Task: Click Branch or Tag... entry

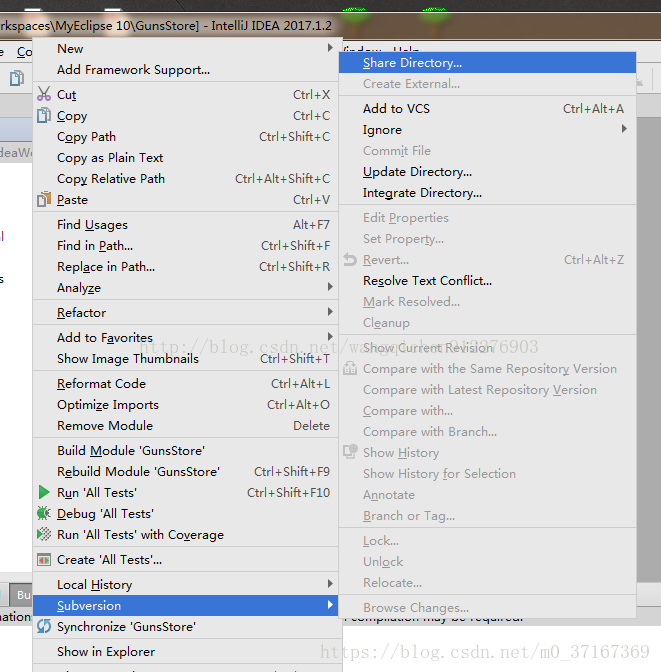Action: point(487,515)
